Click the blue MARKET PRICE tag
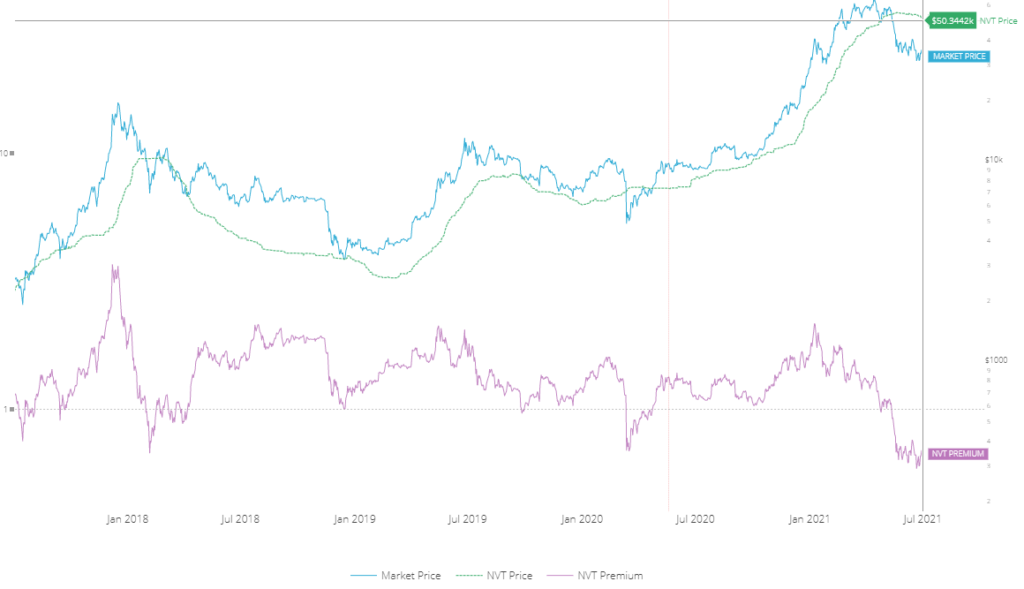Viewport: 1024px width, 589px height. 959,56
